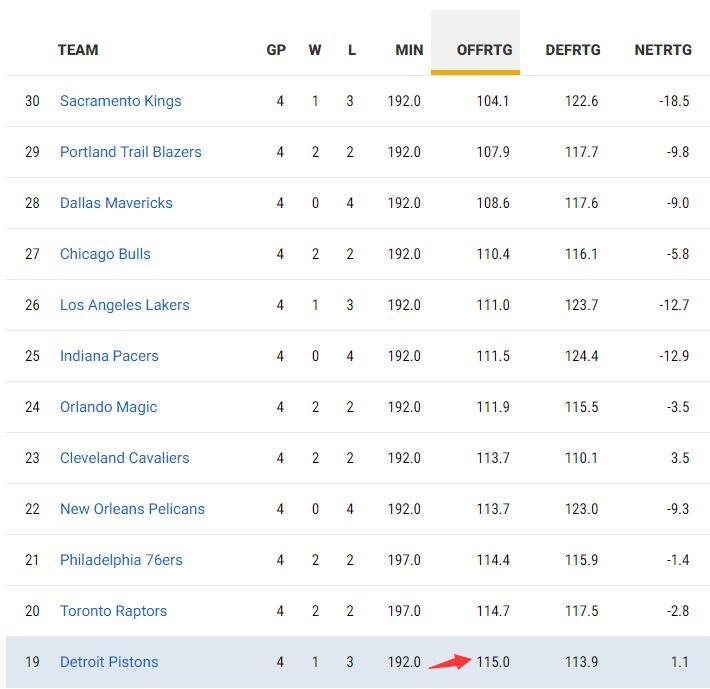Viewport: 710px width, 689px height.
Task: Sort table by DEFRTG column header
Action: tap(573, 50)
